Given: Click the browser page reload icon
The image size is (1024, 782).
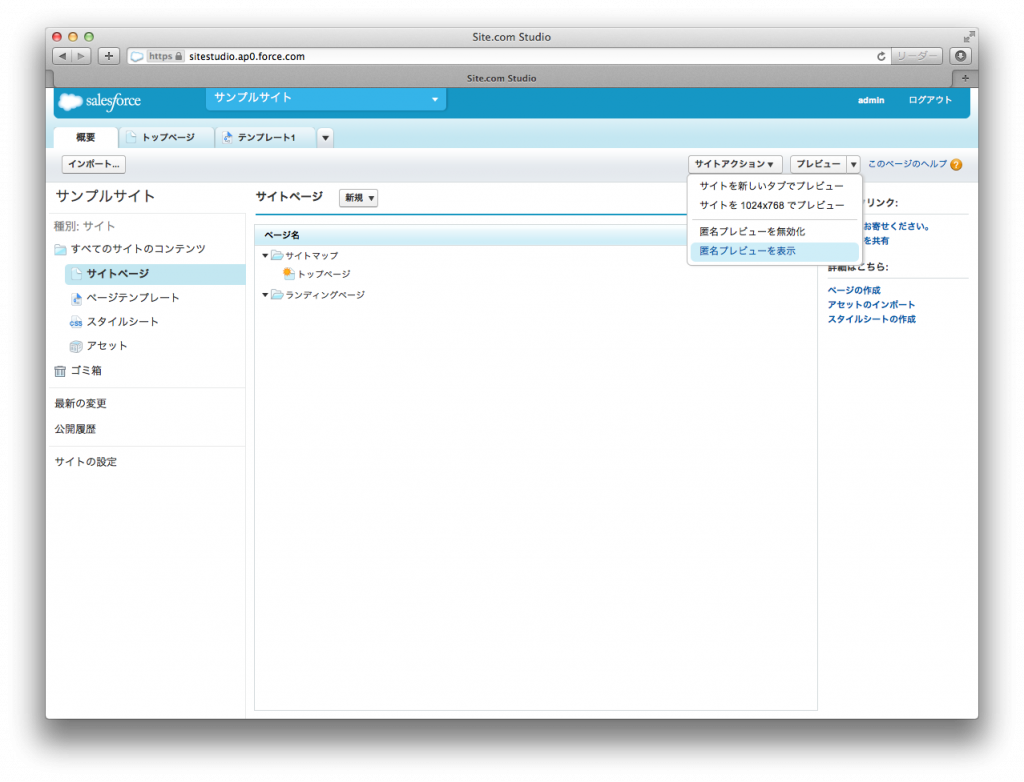Looking at the screenshot, I should point(882,55).
